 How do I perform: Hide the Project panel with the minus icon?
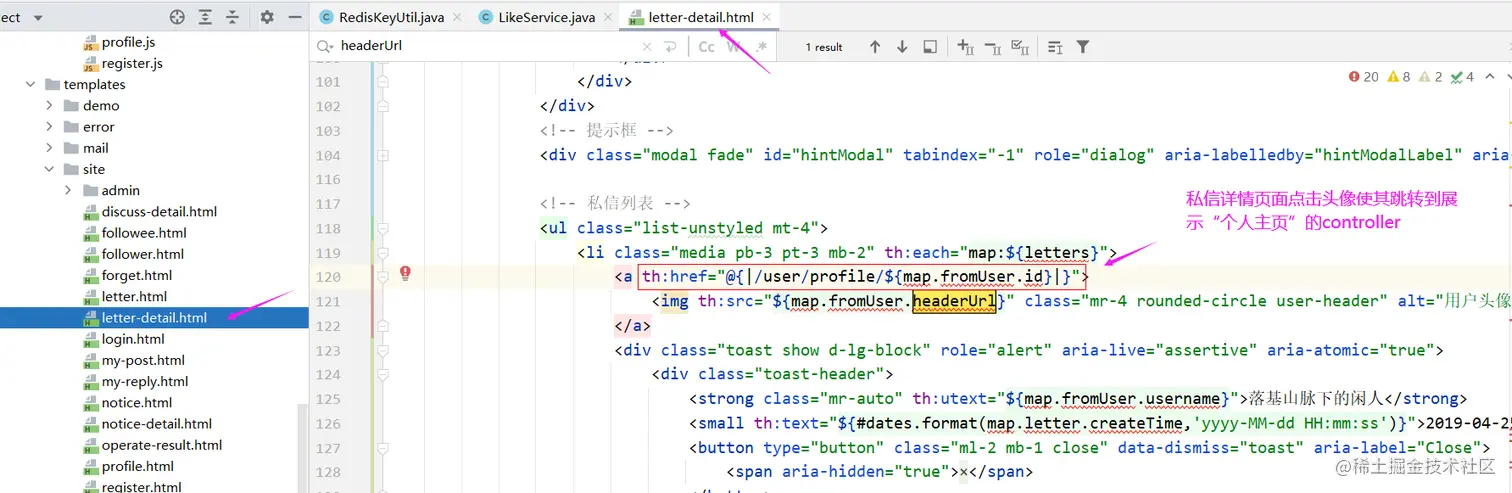pos(295,17)
